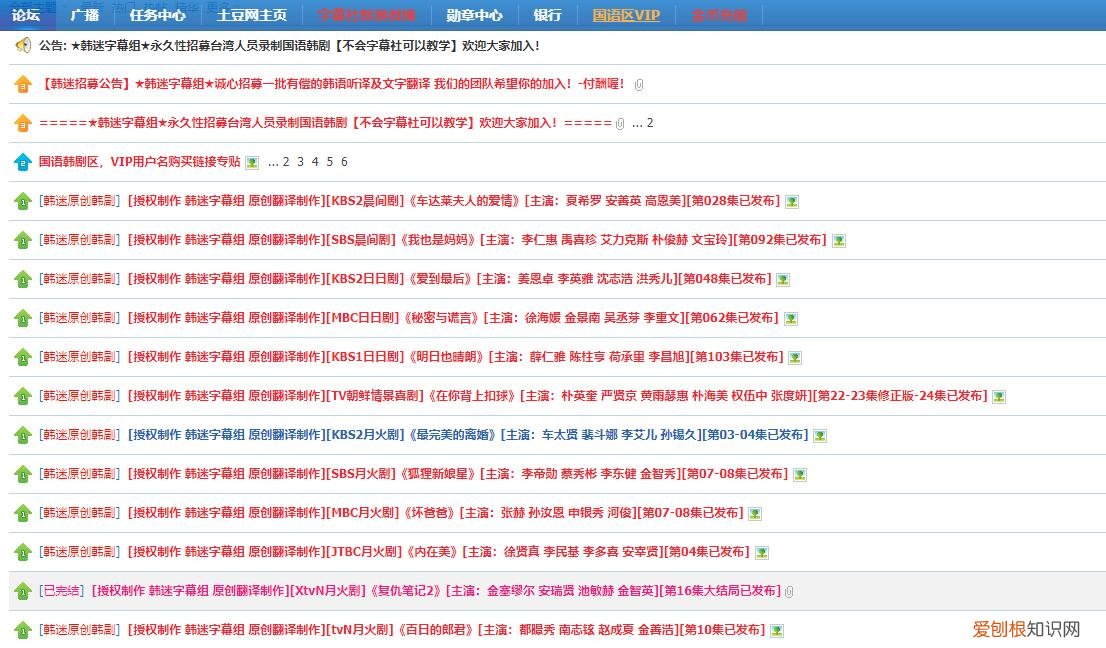1106x648 pixels.
Task: Open the 论坛 tab
Action: click(26, 15)
